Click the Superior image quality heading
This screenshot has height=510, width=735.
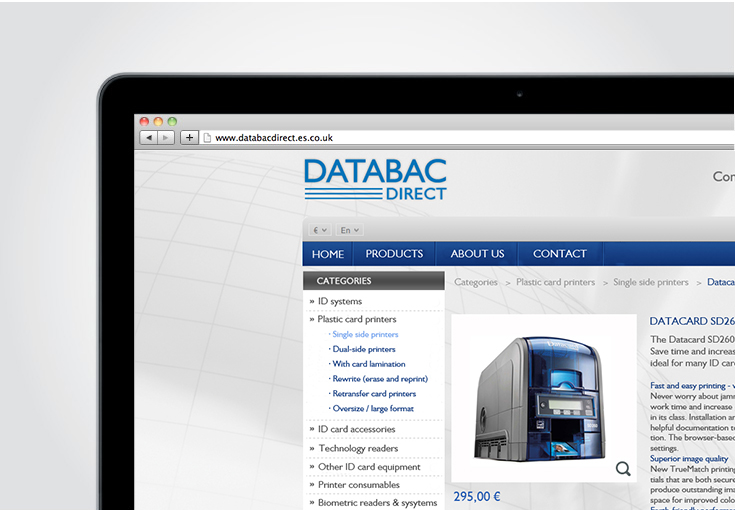pos(689,459)
